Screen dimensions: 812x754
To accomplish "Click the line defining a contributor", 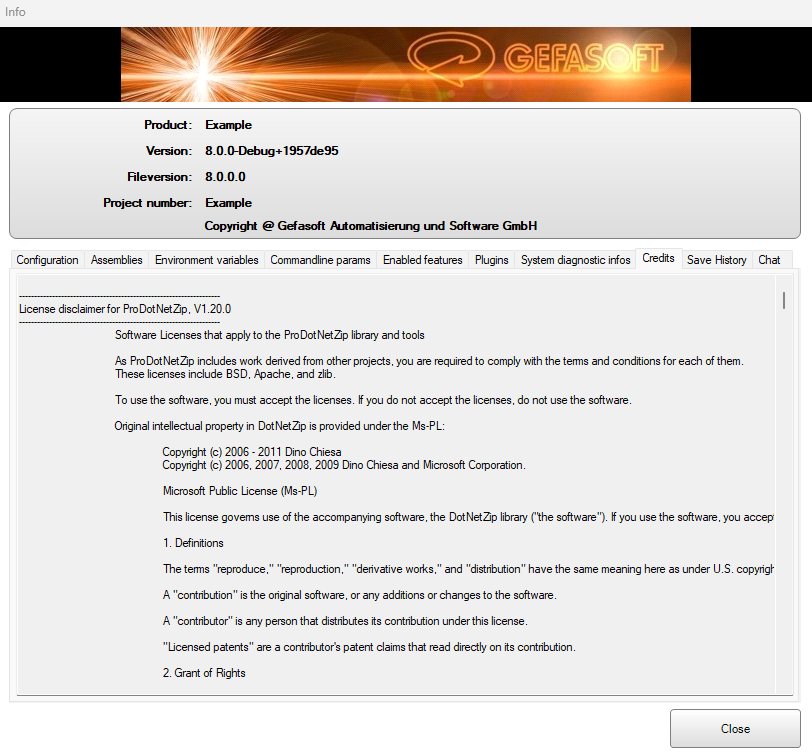I will [x=345, y=621].
